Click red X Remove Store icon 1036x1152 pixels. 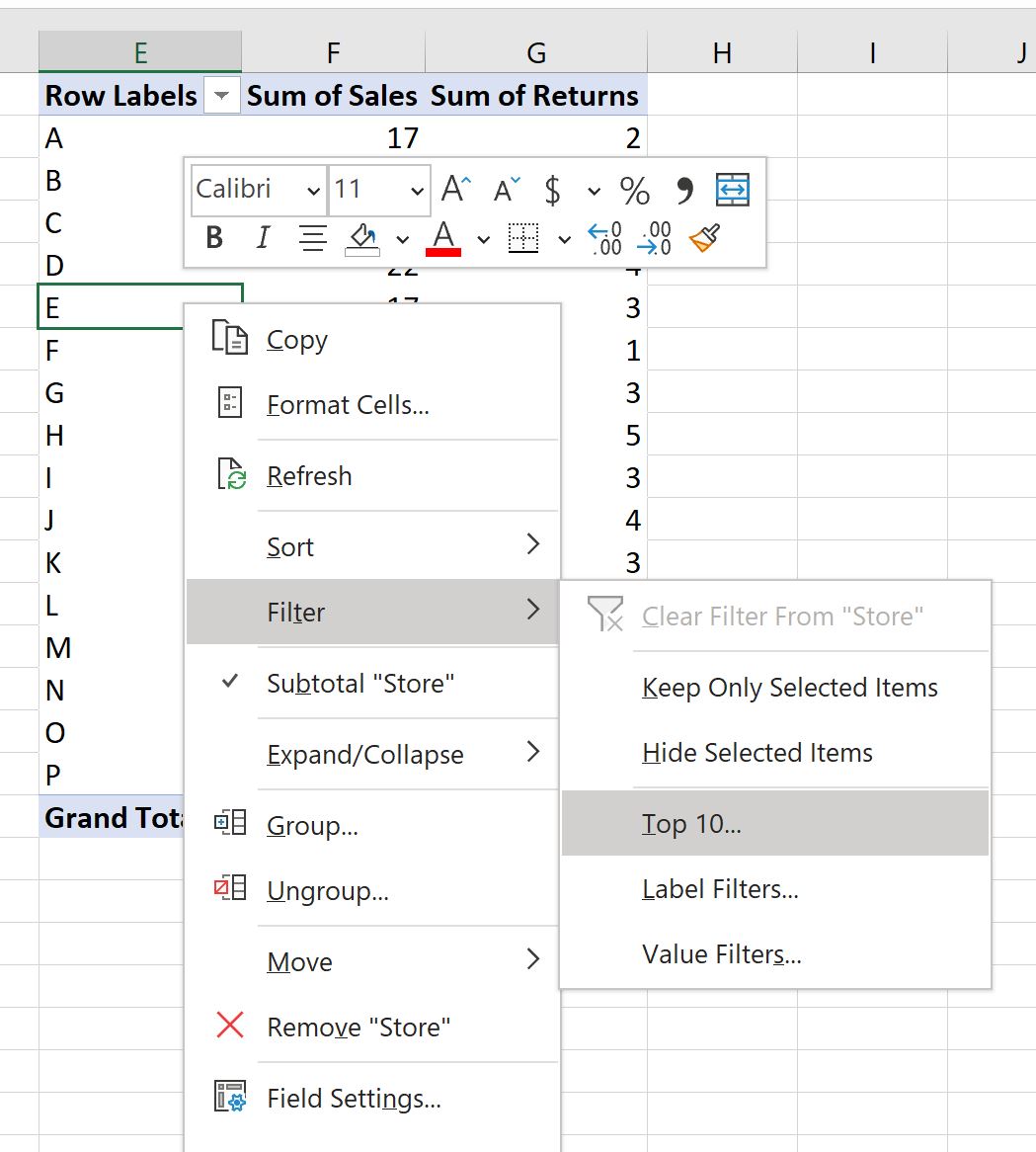[x=230, y=1025]
